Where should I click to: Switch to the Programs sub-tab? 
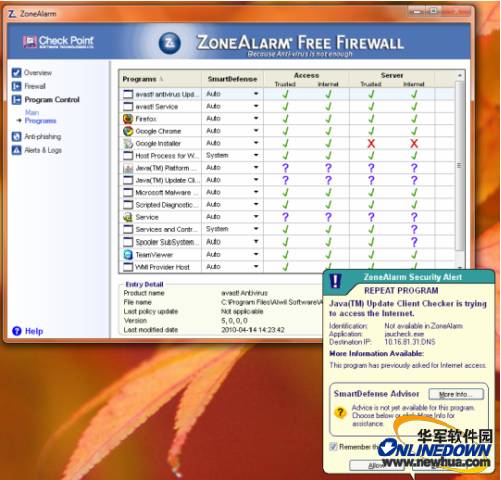click(x=40, y=121)
